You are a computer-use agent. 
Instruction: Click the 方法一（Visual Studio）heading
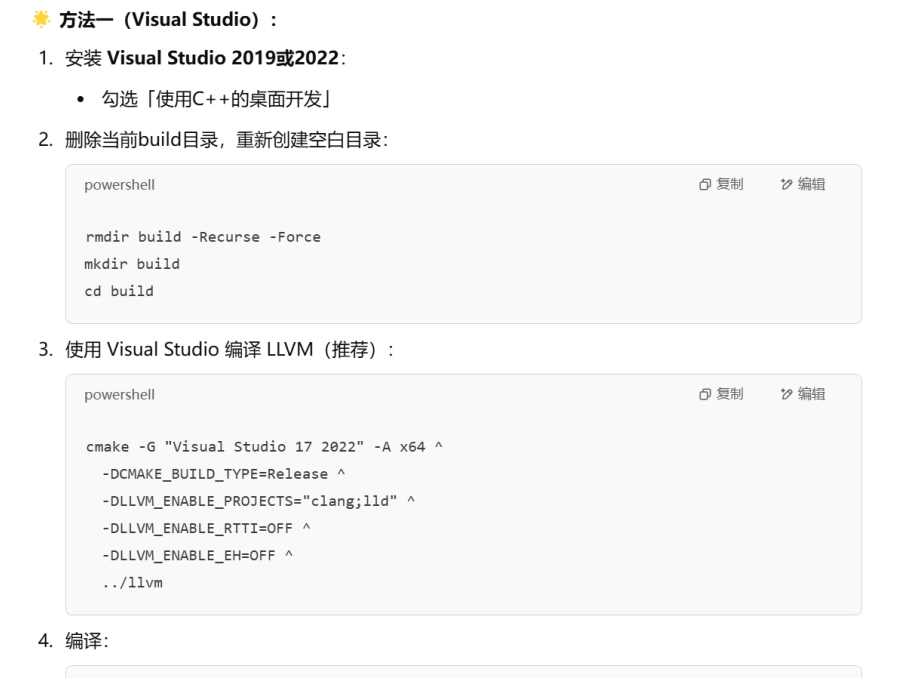point(168,19)
